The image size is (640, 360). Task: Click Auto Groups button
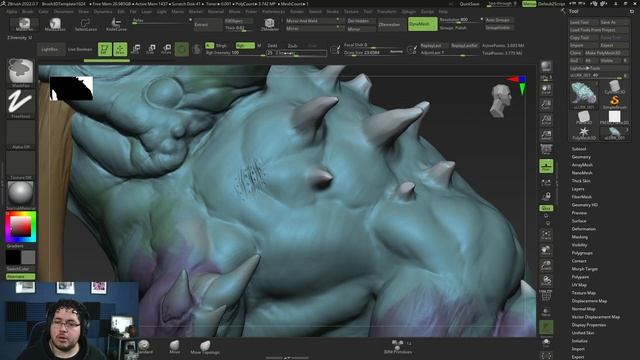coord(499,20)
